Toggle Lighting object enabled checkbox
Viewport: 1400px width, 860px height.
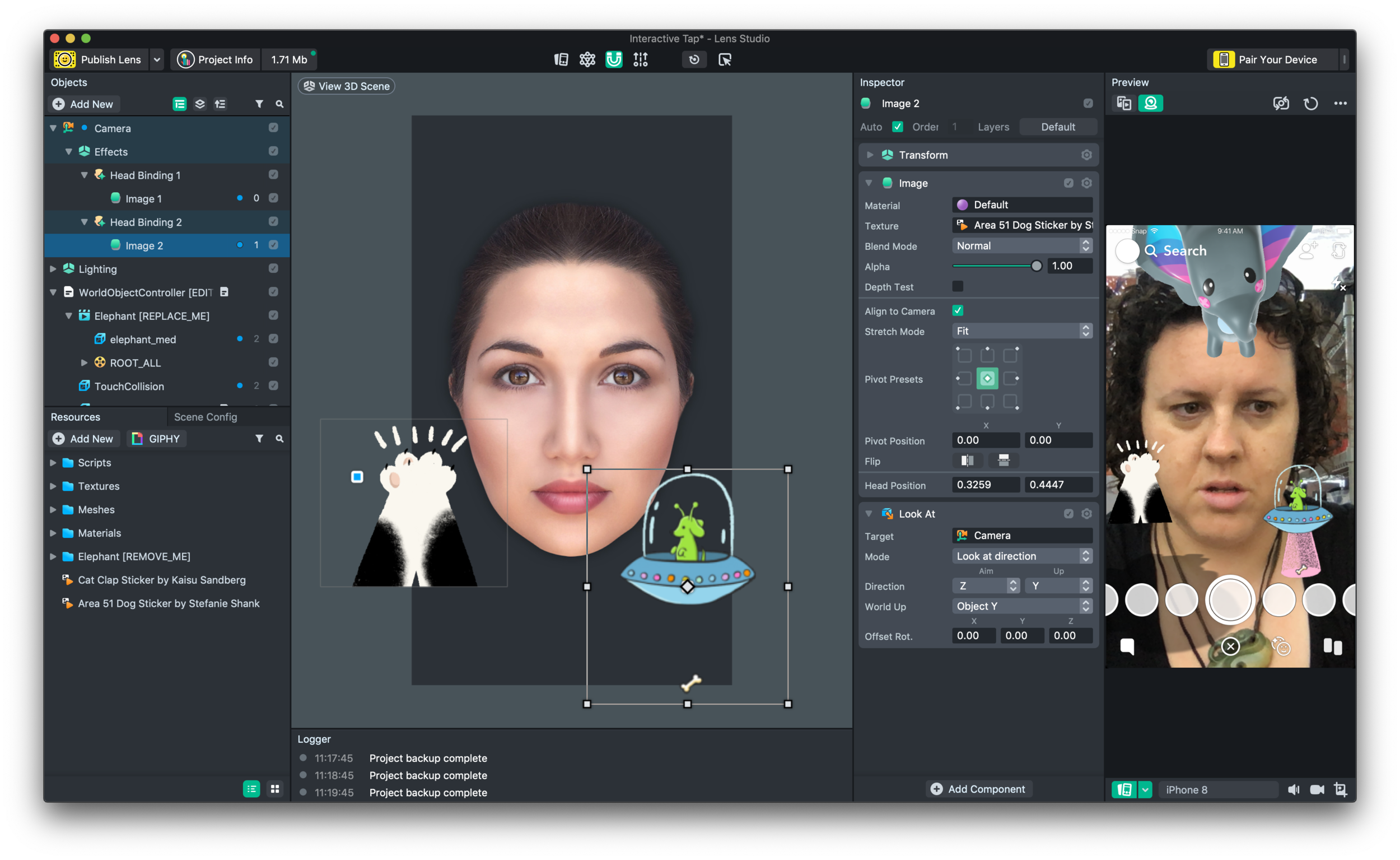pyautogui.click(x=273, y=268)
